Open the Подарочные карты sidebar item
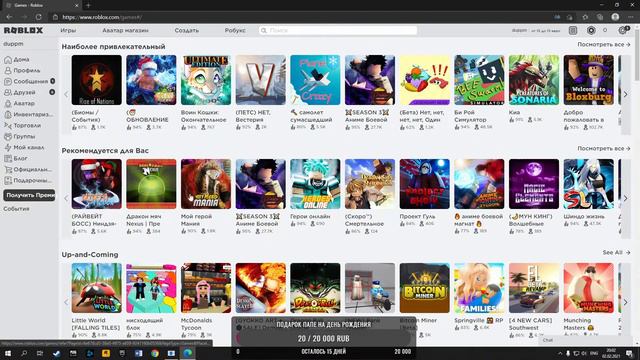 (28, 180)
